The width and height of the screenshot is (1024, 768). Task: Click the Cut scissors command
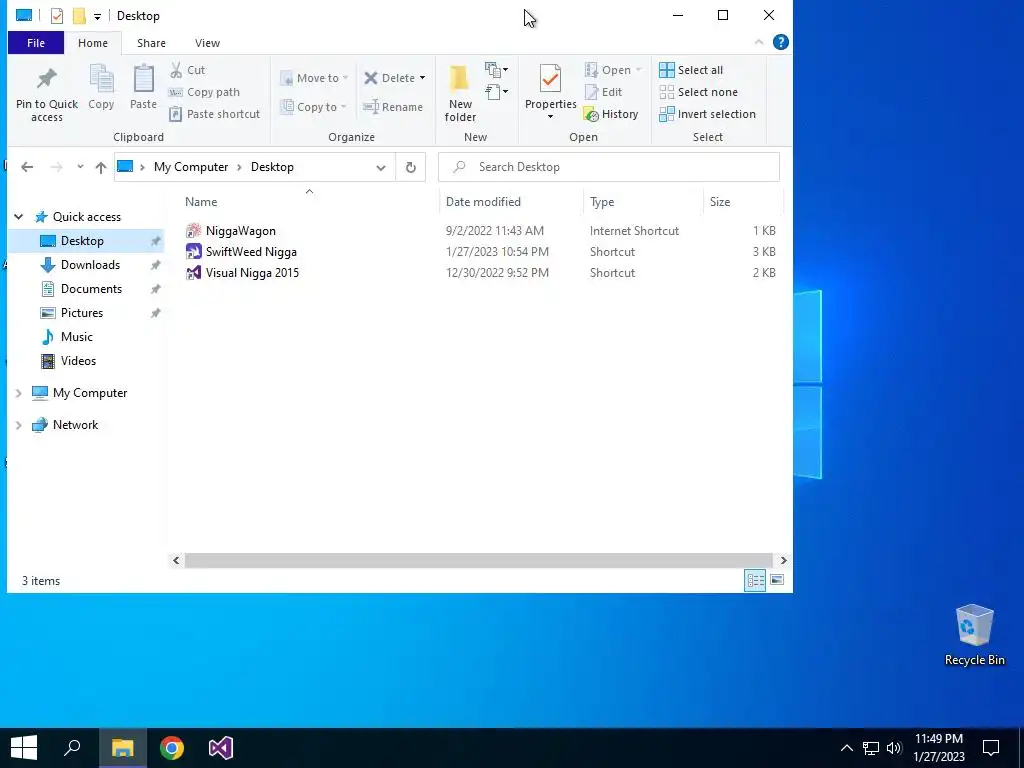coord(187,70)
